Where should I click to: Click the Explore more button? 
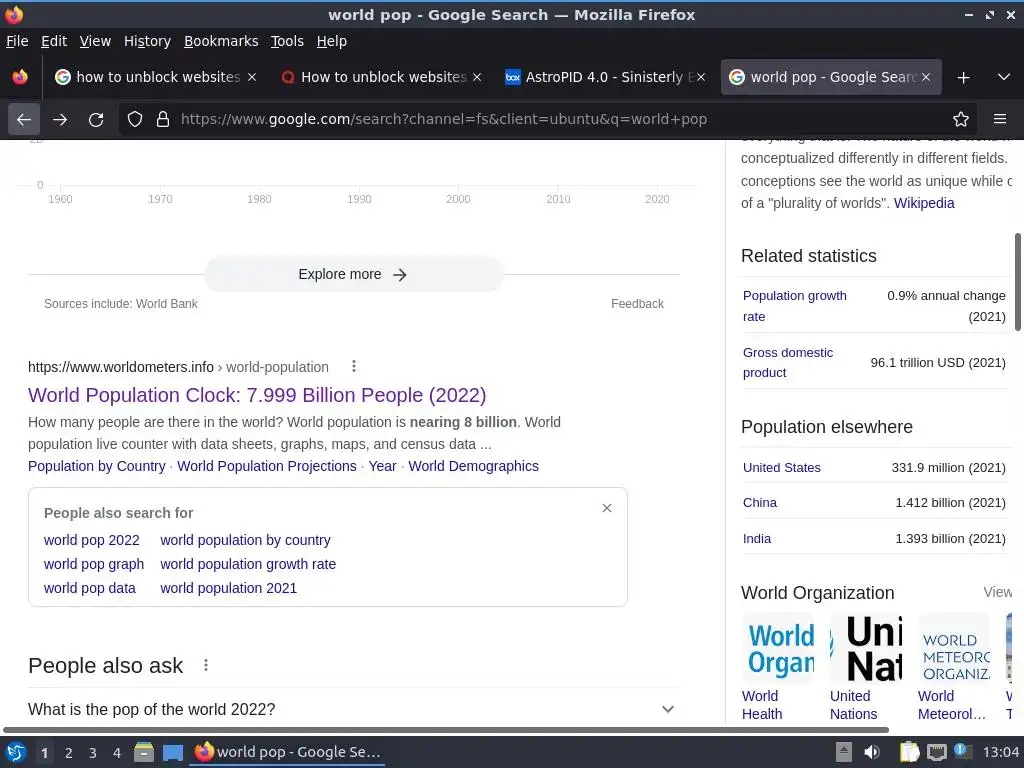coord(353,274)
